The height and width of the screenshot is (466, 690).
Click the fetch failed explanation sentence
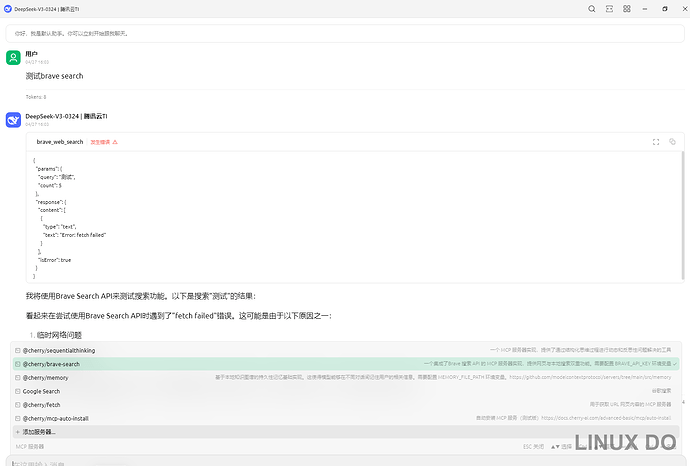(179, 316)
